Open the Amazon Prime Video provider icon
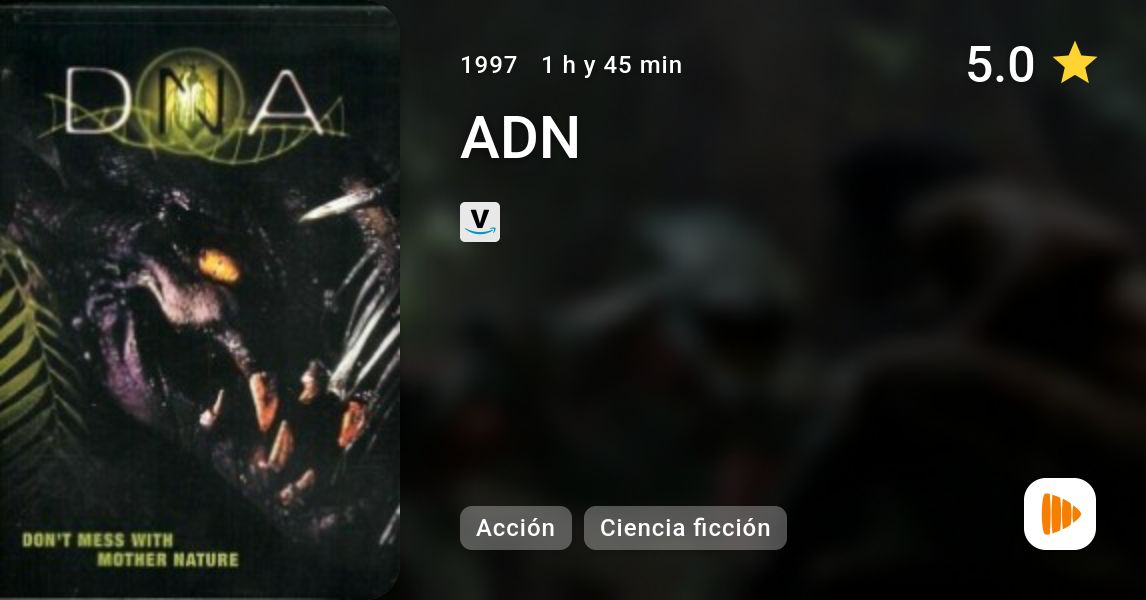The height and width of the screenshot is (600, 1146). pos(479,221)
